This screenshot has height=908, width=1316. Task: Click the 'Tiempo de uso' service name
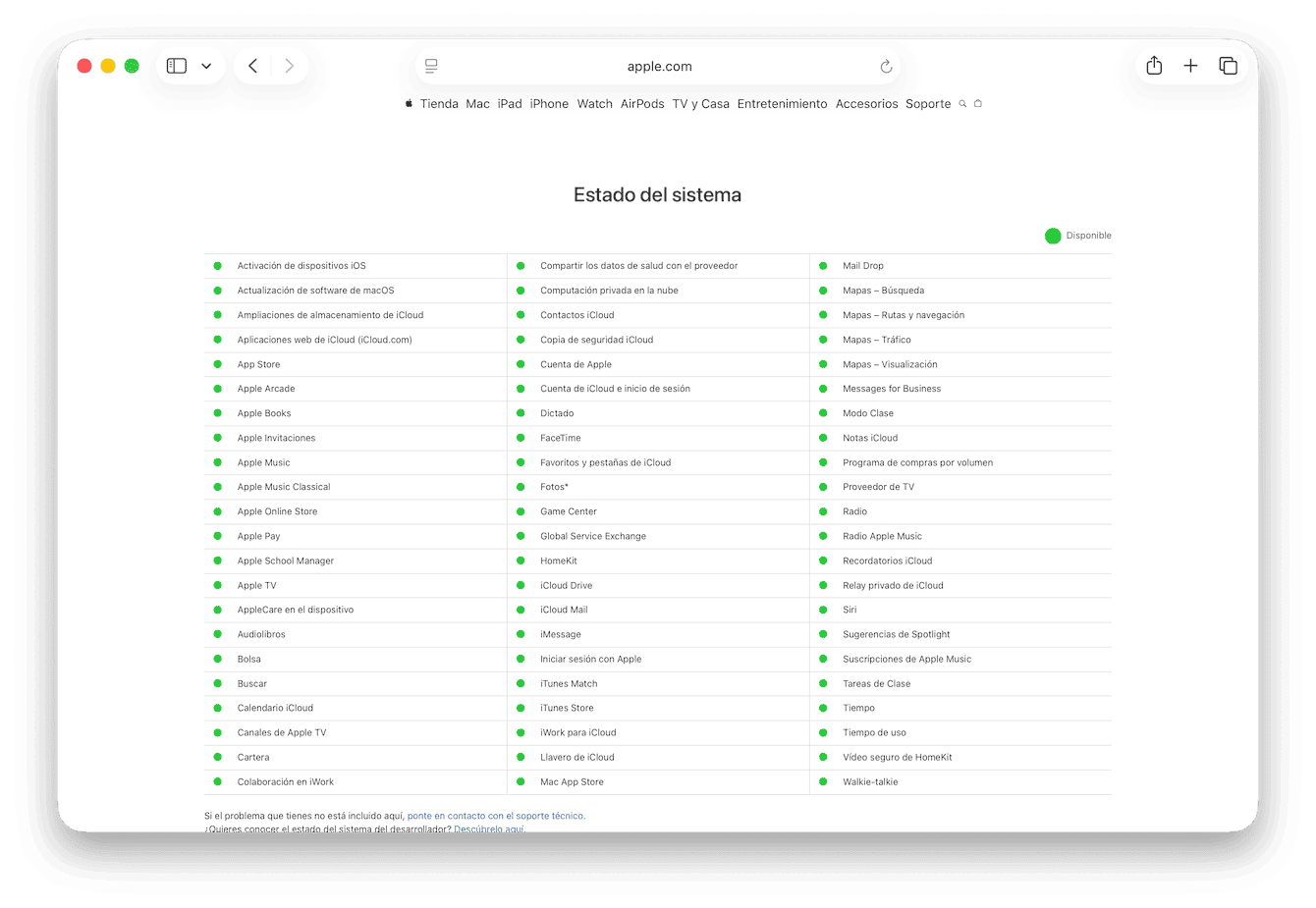click(x=874, y=732)
